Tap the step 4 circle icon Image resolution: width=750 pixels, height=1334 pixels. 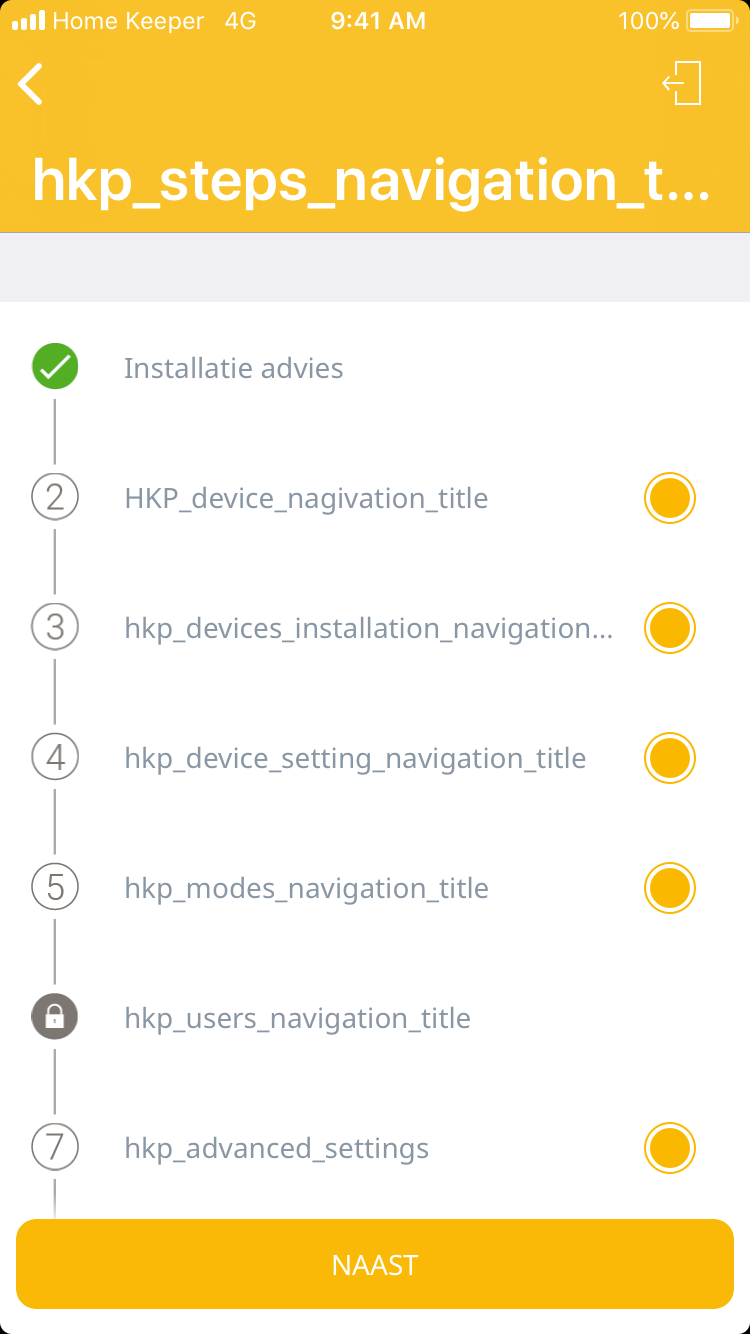click(x=55, y=757)
